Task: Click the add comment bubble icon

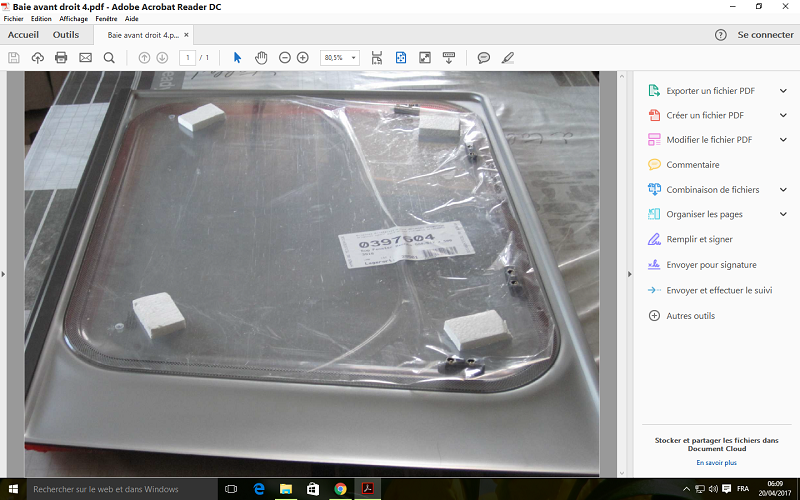Action: pyautogui.click(x=484, y=58)
